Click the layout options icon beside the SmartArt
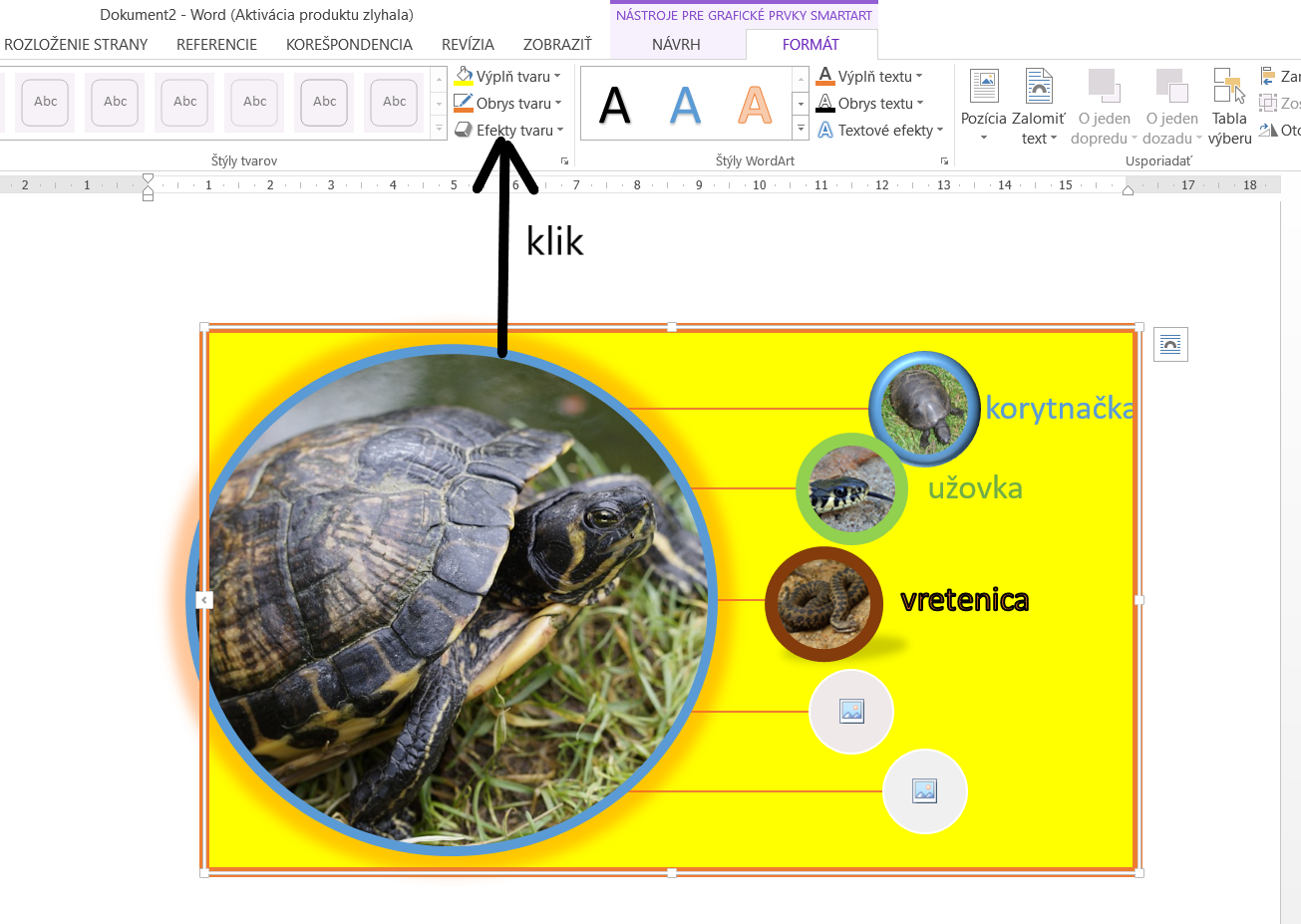 click(1170, 345)
